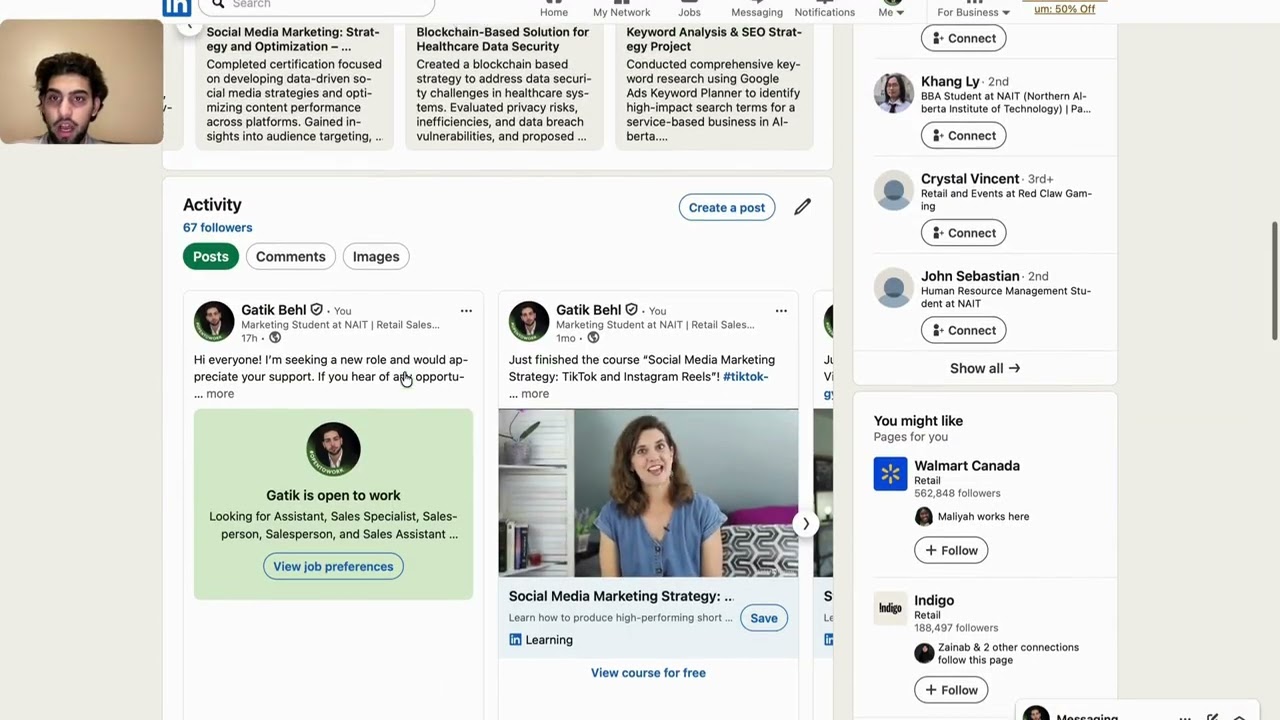This screenshot has width=1280, height=720.
Task: Follow Walmart Canada page
Action: [951, 550]
